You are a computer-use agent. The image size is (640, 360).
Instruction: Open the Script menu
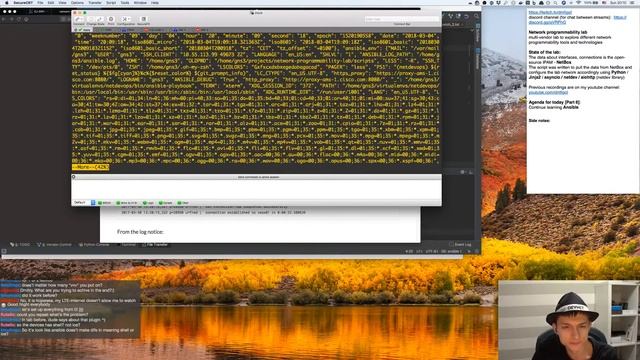111,2
